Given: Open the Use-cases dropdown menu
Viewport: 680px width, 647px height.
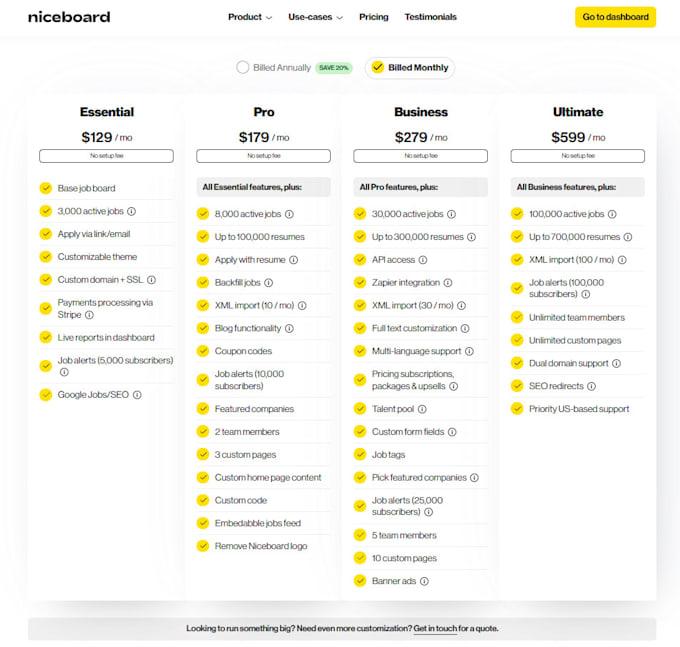Looking at the screenshot, I should pyautogui.click(x=315, y=17).
